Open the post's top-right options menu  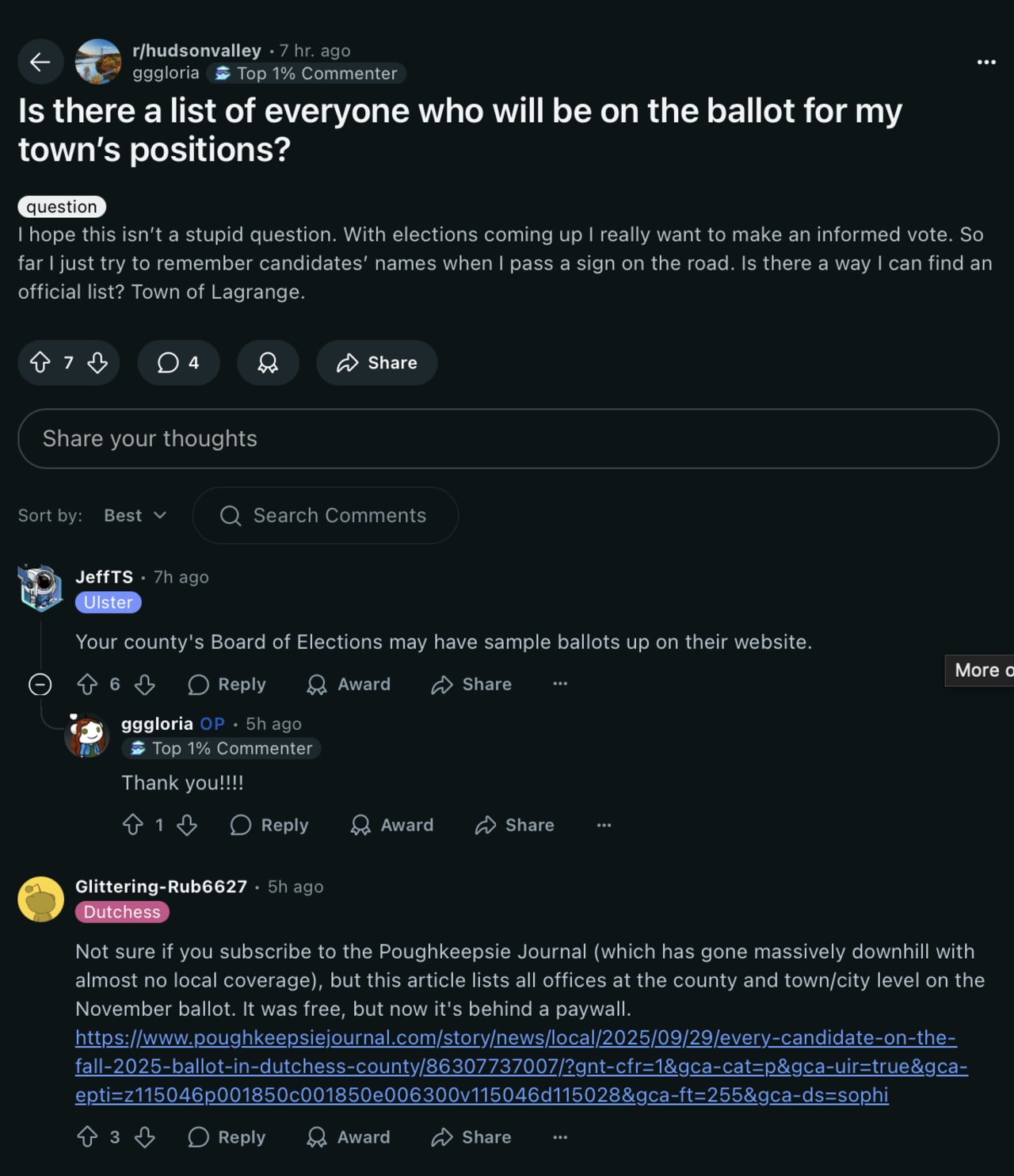click(x=985, y=61)
